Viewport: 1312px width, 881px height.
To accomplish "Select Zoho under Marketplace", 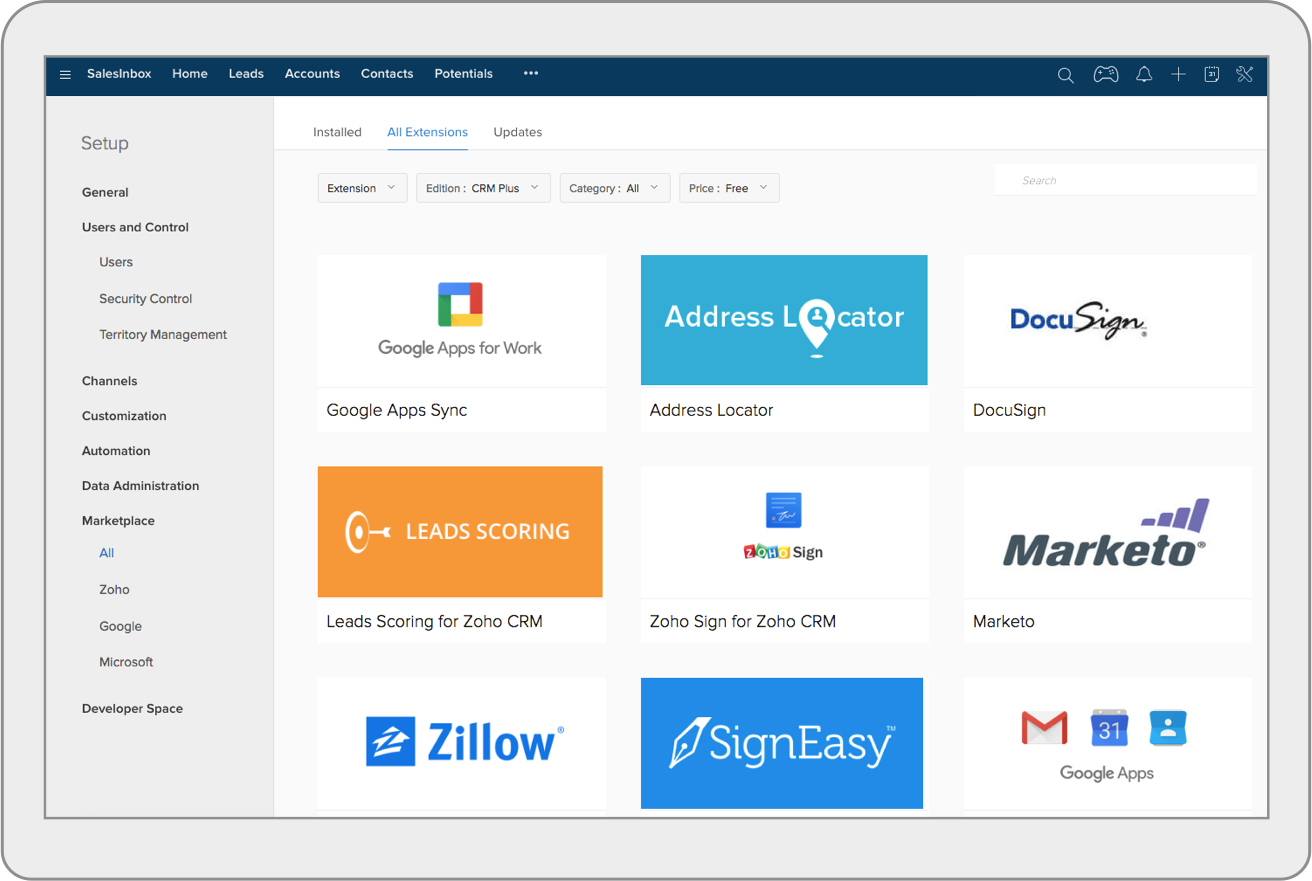I will [114, 590].
